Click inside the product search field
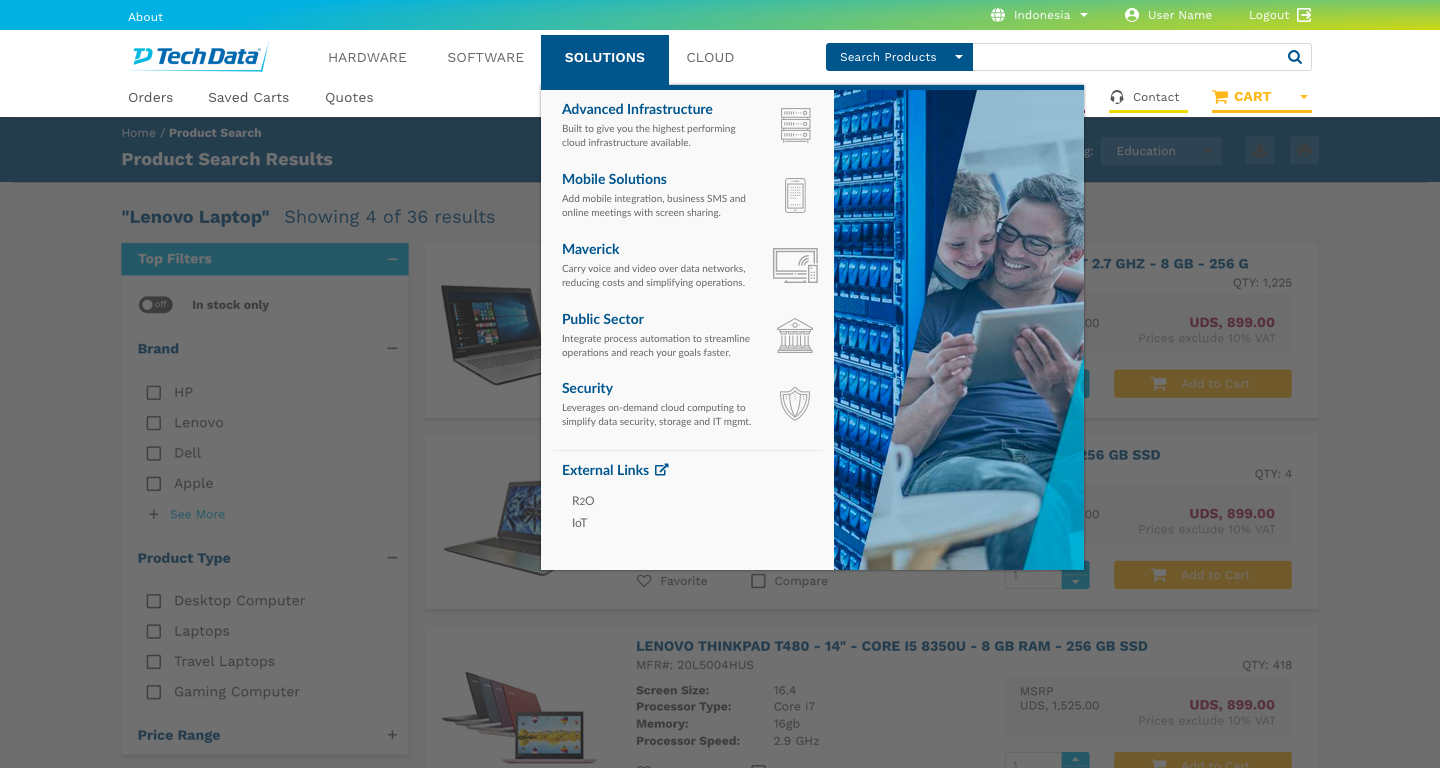The width and height of the screenshot is (1440, 768). 1128,57
